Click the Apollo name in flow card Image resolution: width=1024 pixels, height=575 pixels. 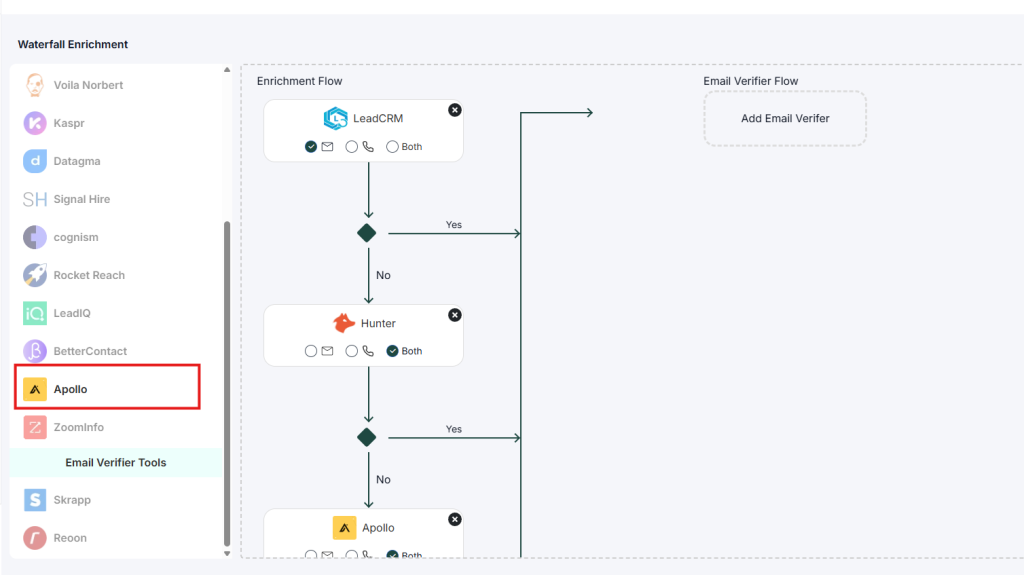pos(378,528)
